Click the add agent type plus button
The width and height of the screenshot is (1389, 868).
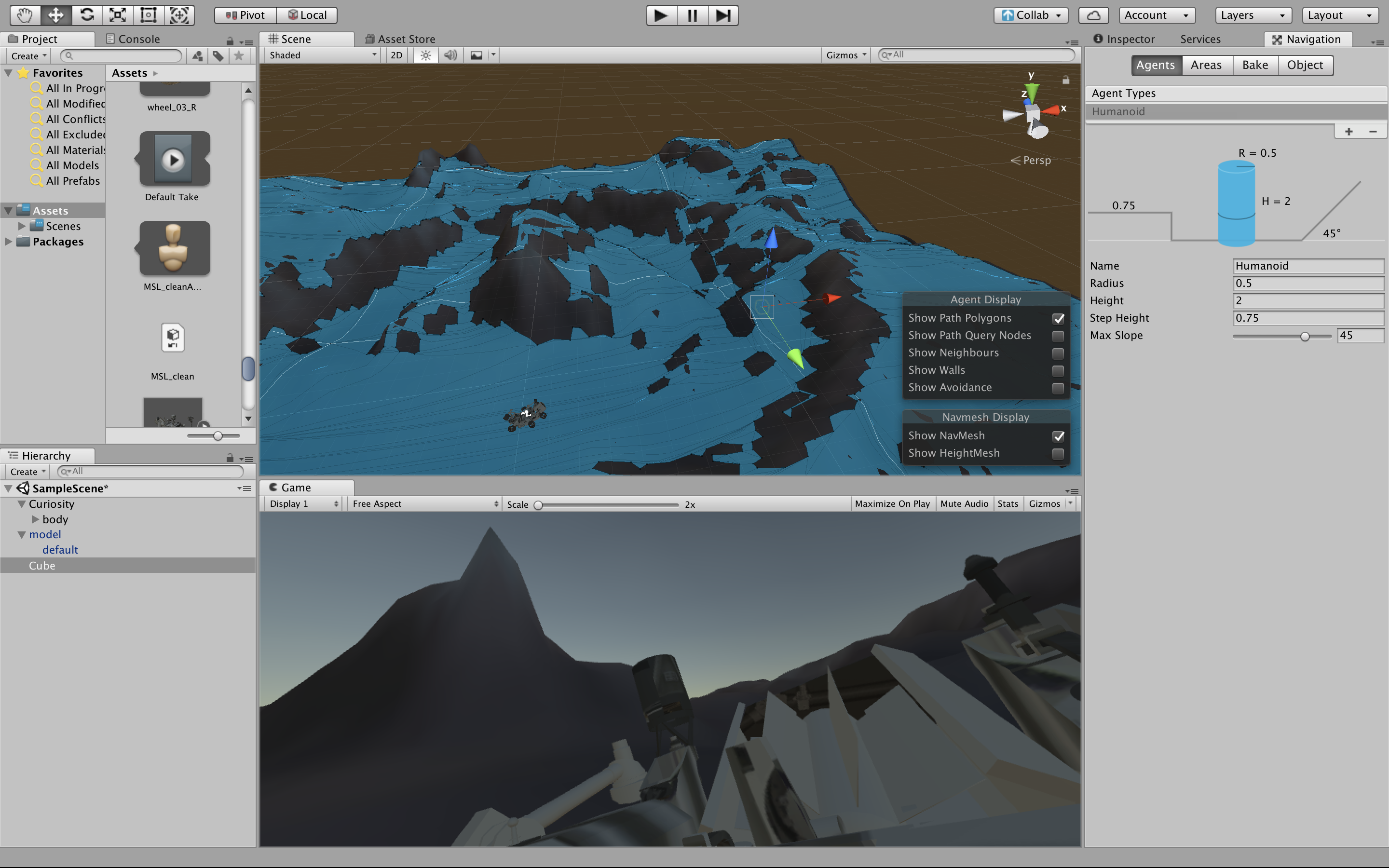(x=1348, y=132)
